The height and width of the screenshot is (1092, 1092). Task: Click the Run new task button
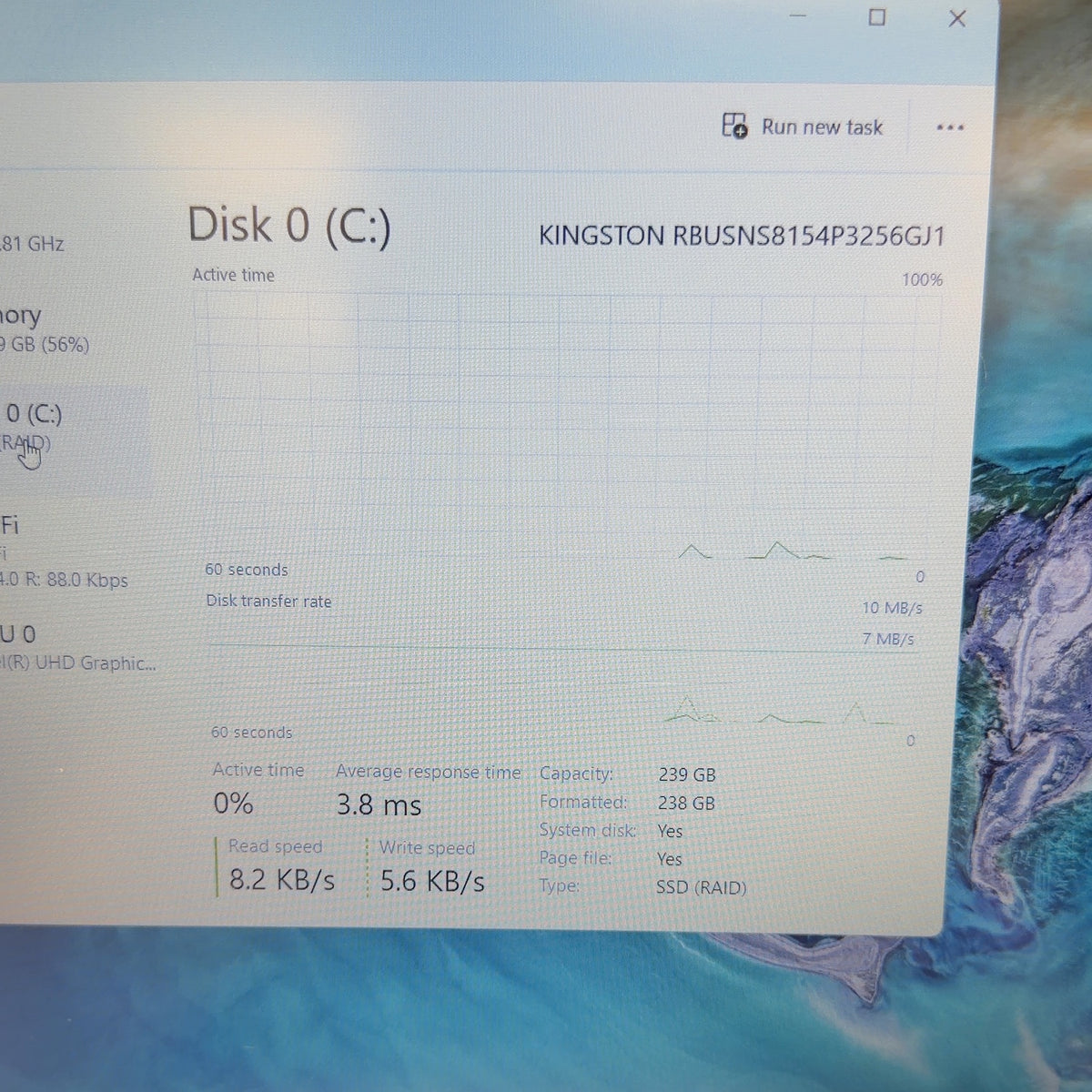(802, 126)
